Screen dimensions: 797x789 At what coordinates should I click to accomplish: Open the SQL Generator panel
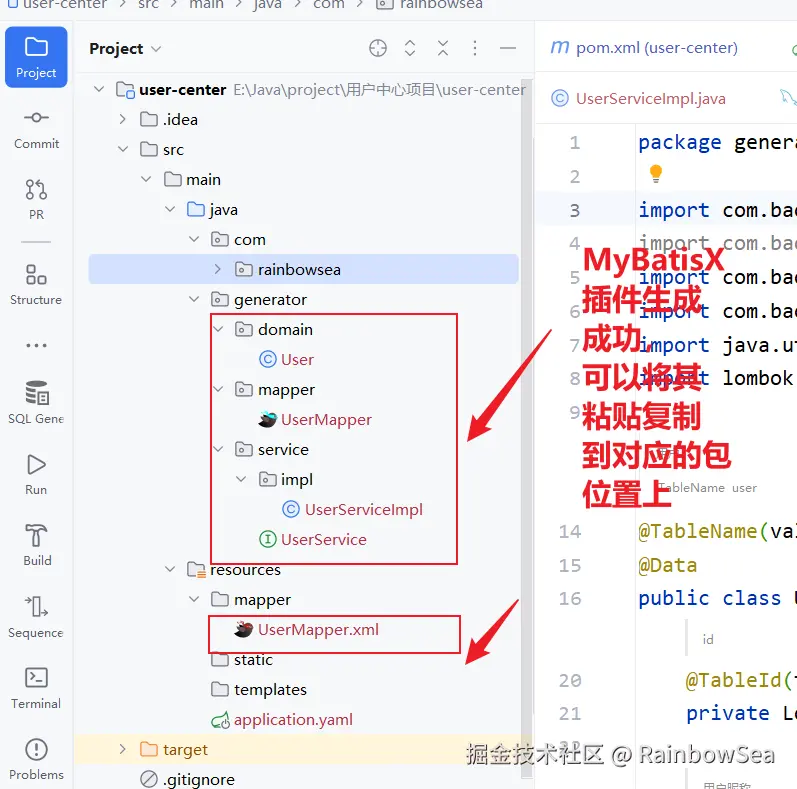click(36, 402)
